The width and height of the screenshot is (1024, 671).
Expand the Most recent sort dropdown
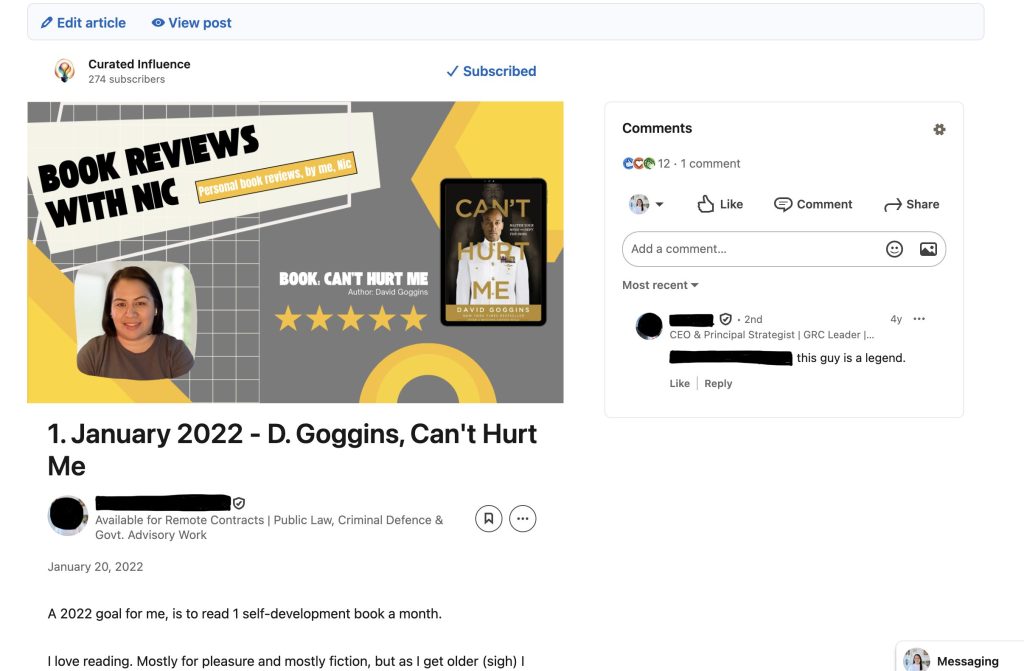point(660,285)
